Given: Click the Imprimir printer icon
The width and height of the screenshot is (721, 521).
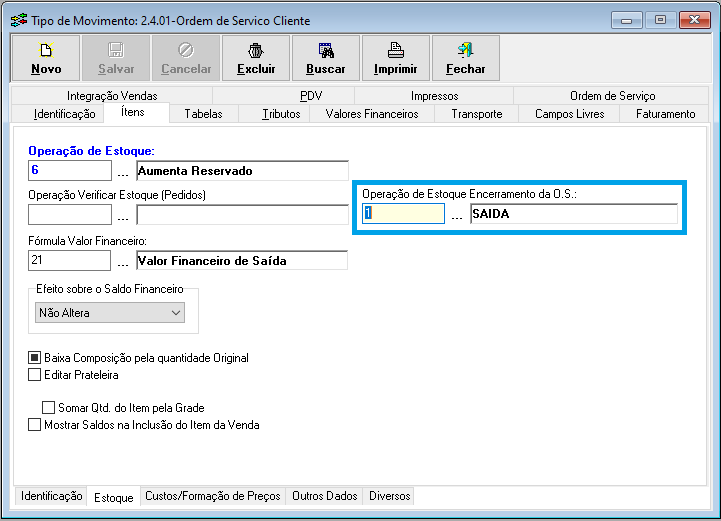Looking at the screenshot, I should click(x=396, y=50).
